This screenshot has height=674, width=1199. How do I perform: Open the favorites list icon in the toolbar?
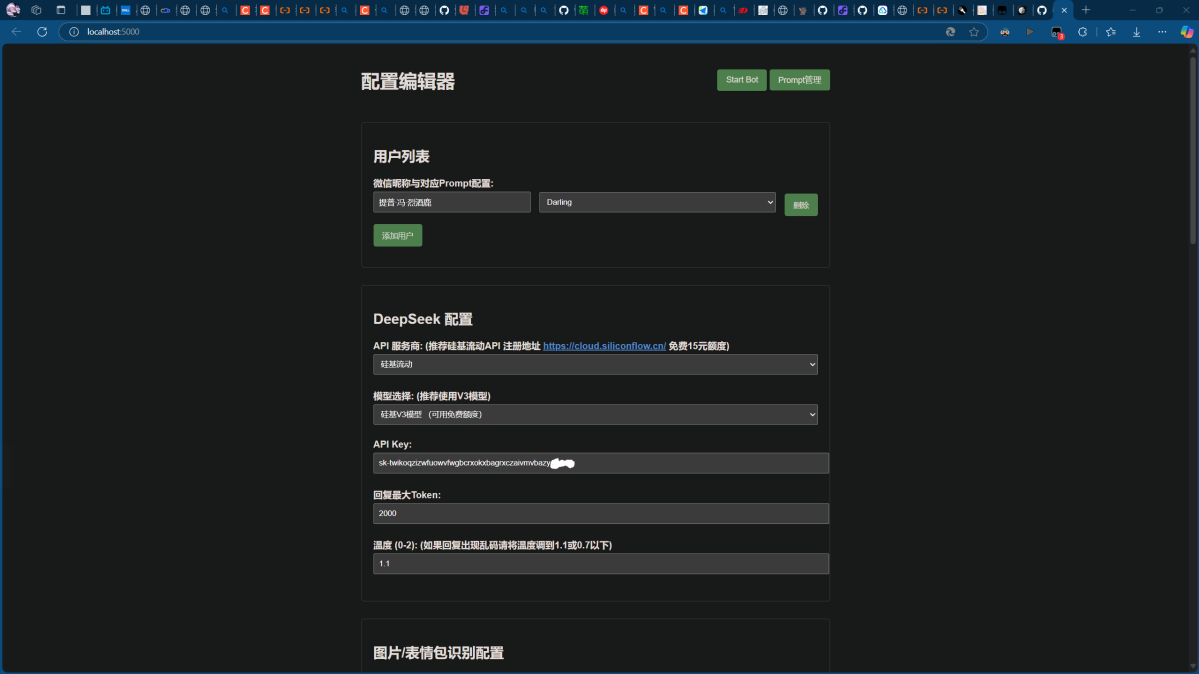pos(1110,32)
